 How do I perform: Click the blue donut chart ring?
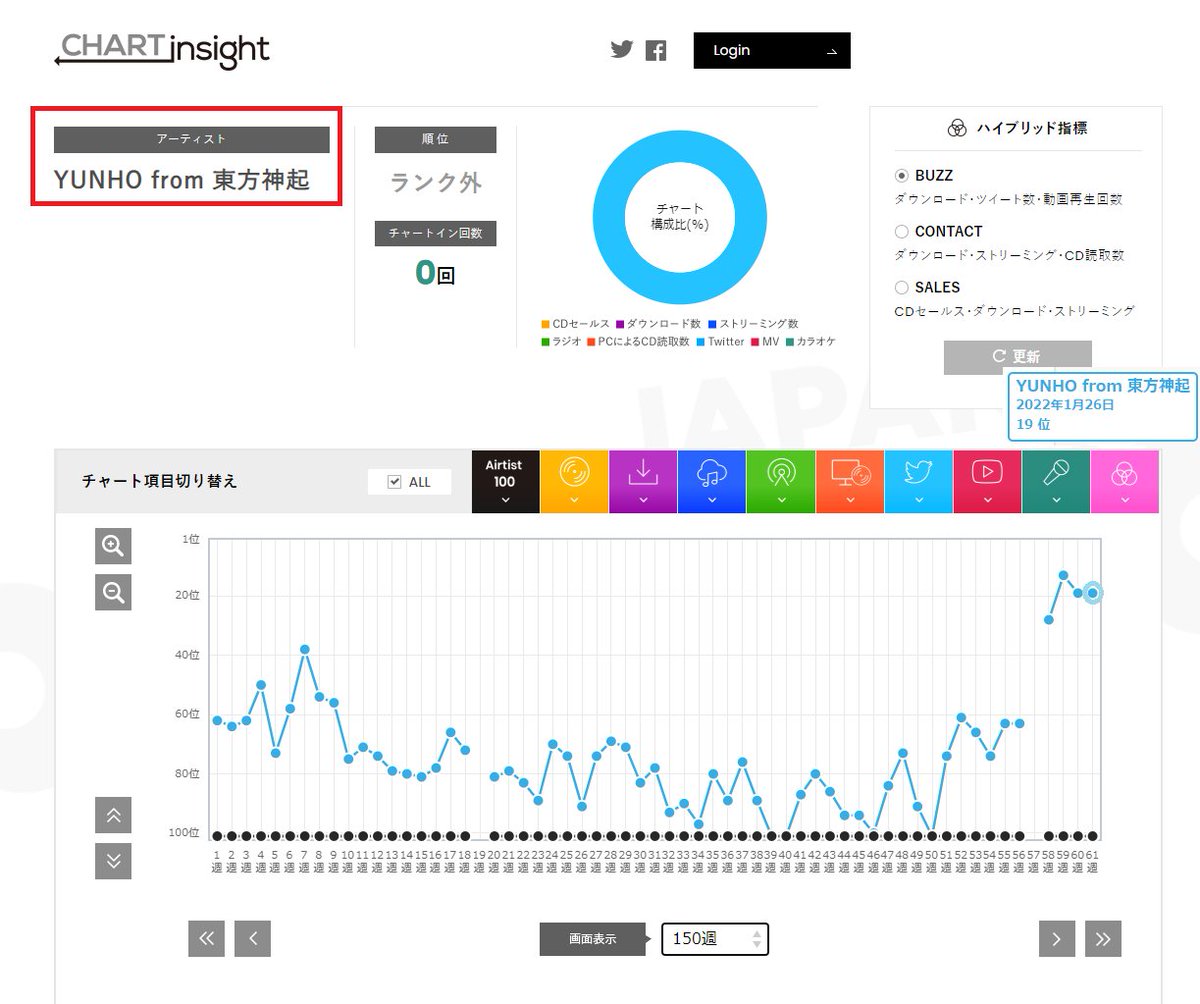[x=607, y=218]
